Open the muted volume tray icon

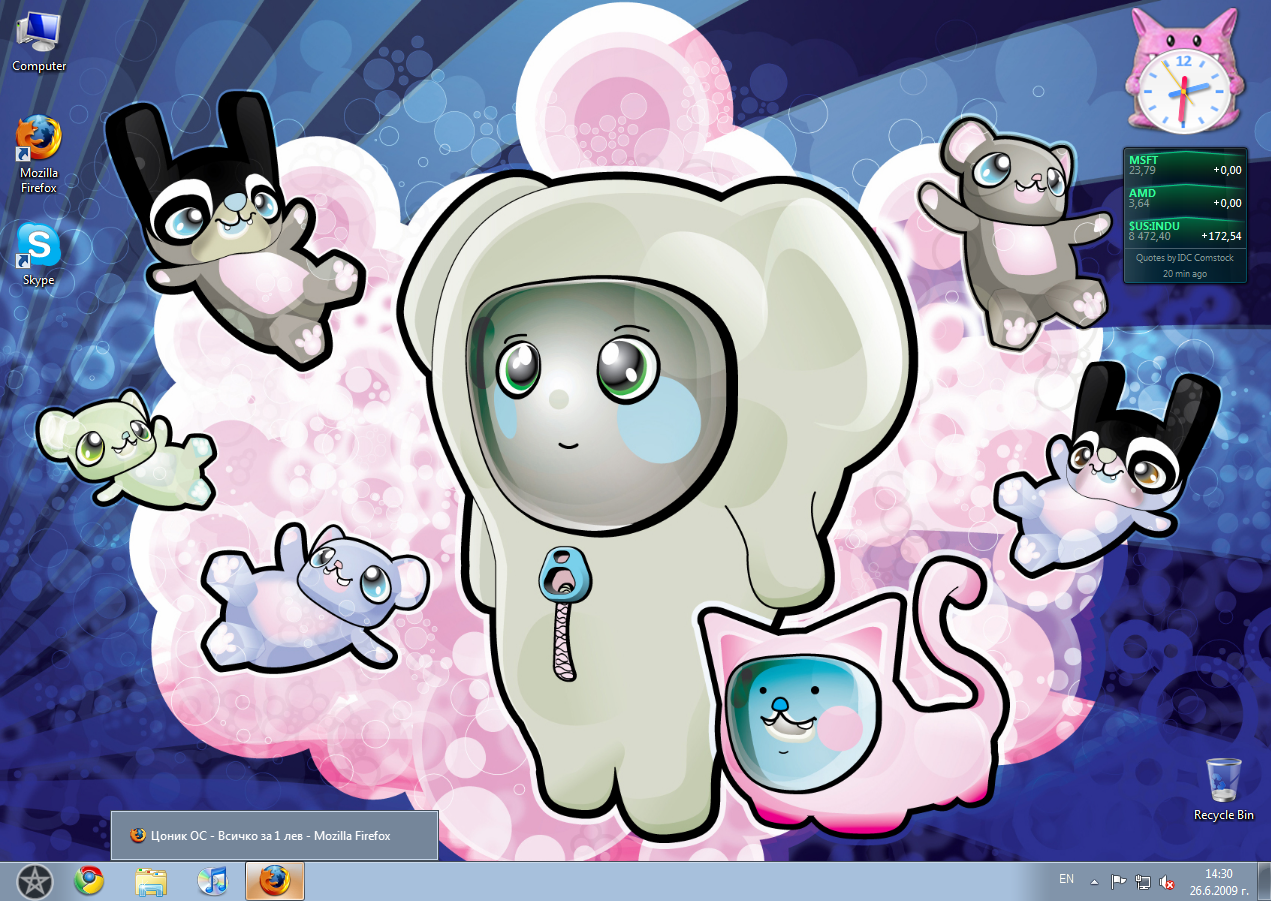pos(1167,882)
